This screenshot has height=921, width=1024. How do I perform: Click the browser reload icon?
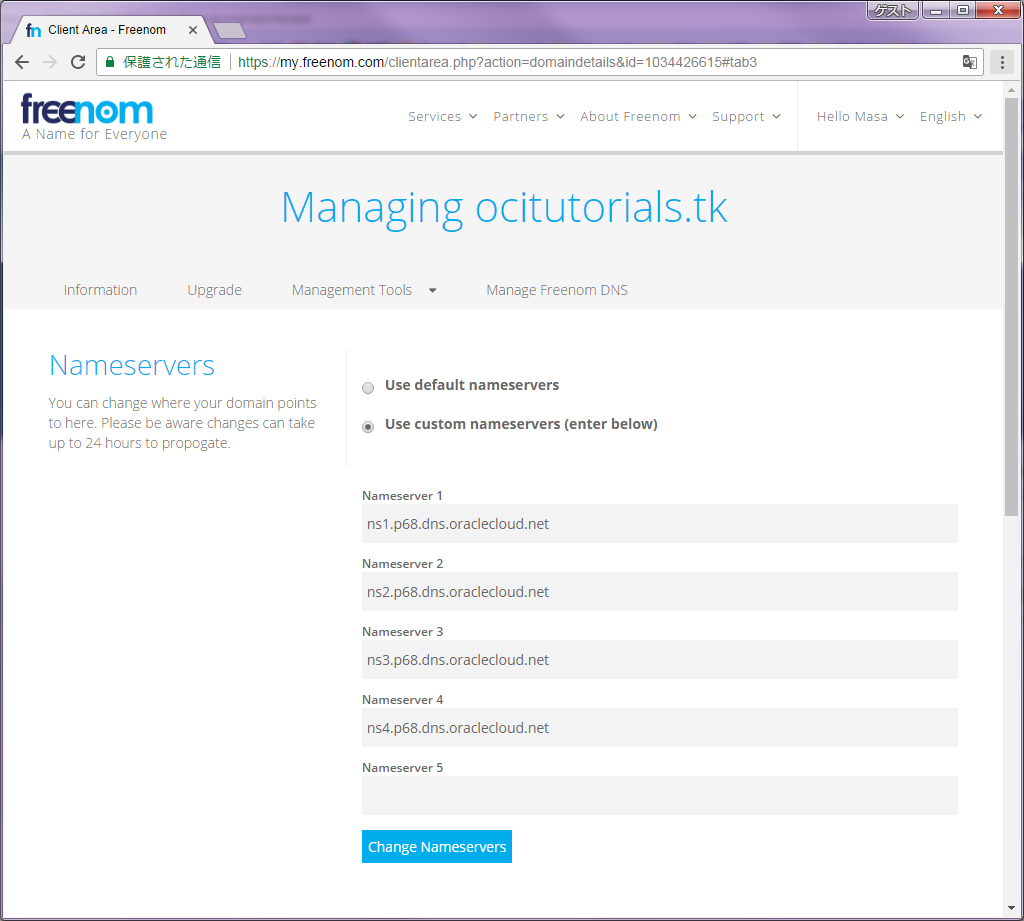click(x=78, y=62)
